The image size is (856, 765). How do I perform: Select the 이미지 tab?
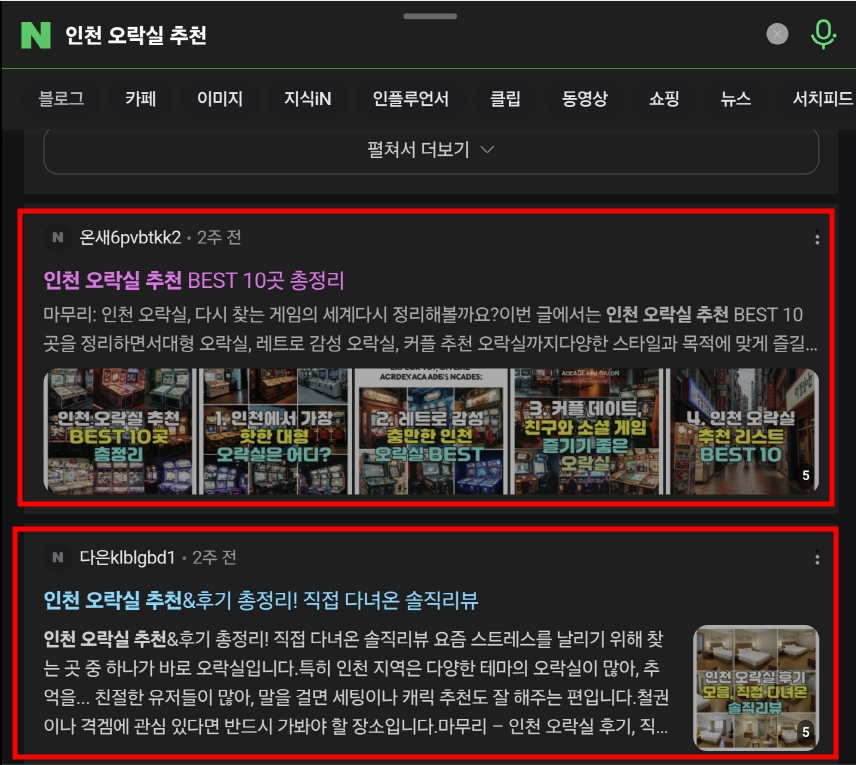pos(219,99)
